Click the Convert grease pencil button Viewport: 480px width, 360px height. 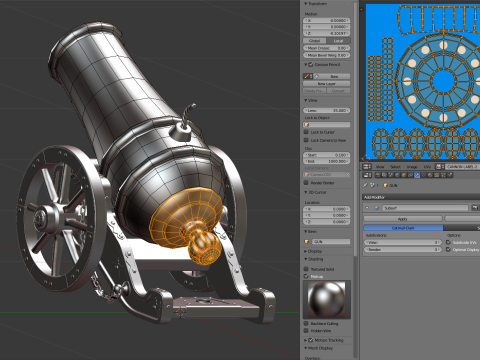pyautogui.click(x=338, y=91)
